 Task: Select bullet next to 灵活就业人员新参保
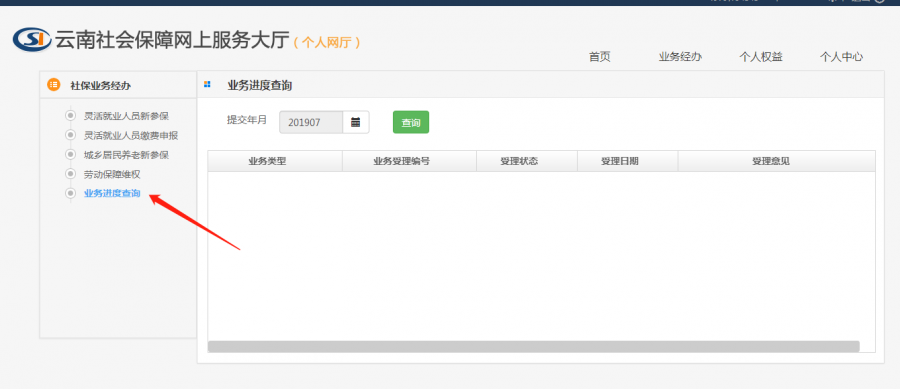(x=71, y=115)
